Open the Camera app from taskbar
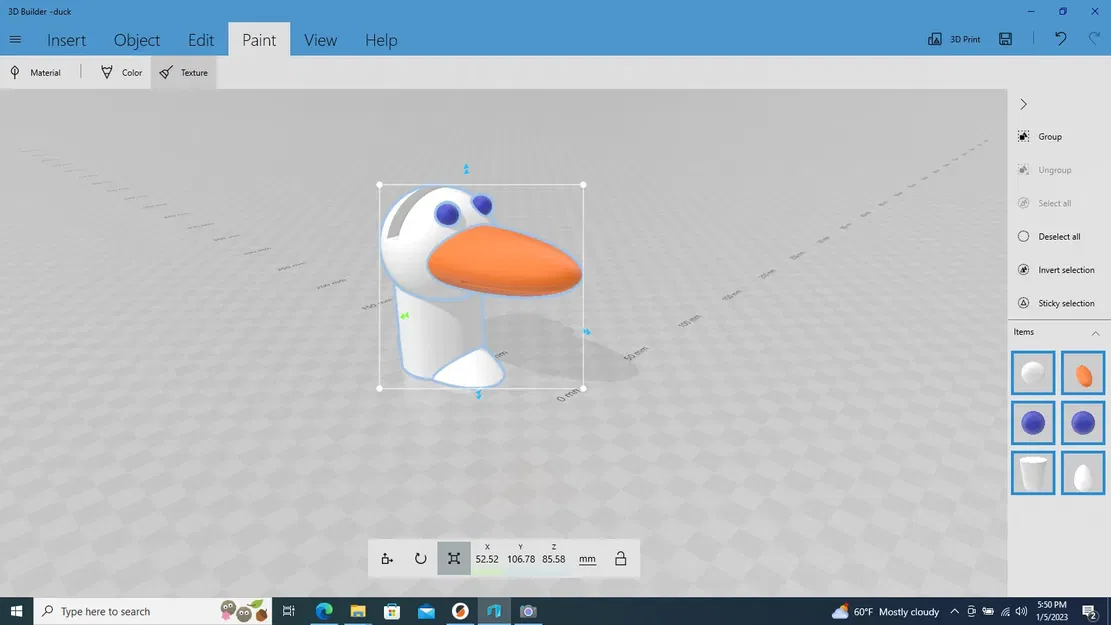The image size is (1111, 625). click(528, 611)
